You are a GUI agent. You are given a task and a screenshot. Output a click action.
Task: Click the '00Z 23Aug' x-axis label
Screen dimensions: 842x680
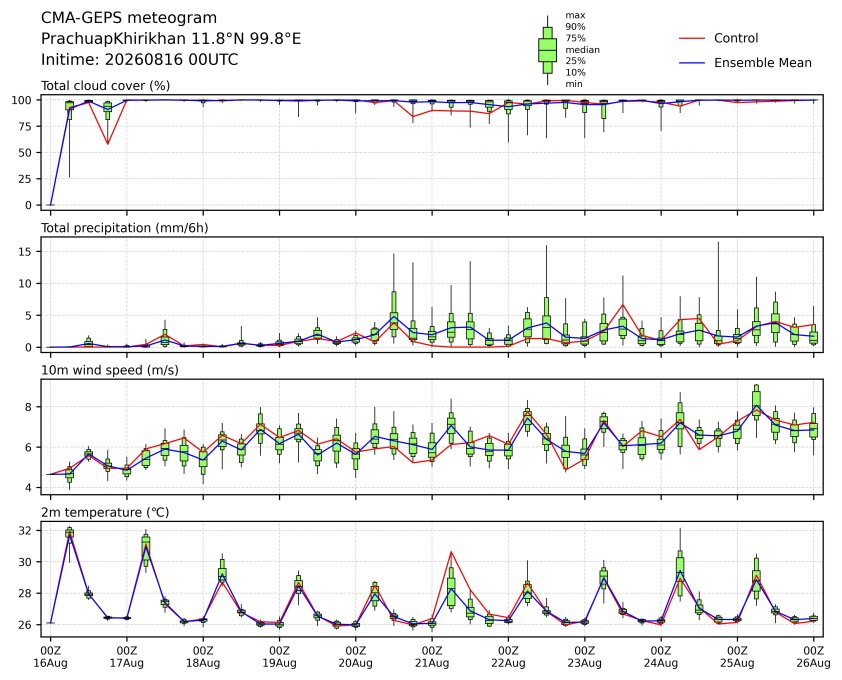(584, 657)
